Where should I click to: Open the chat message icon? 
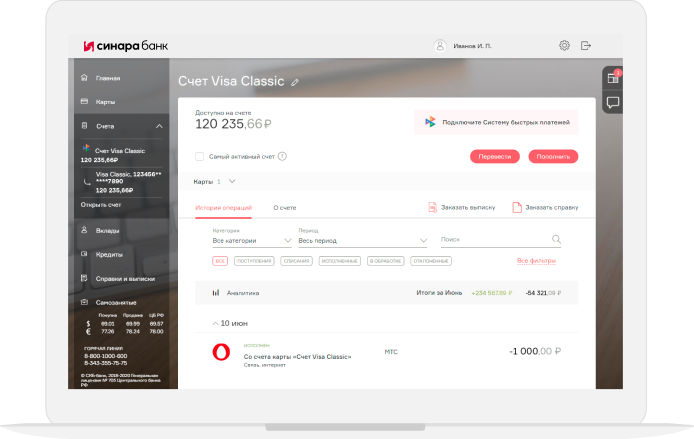pyautogui.click(x=613, y=102)
